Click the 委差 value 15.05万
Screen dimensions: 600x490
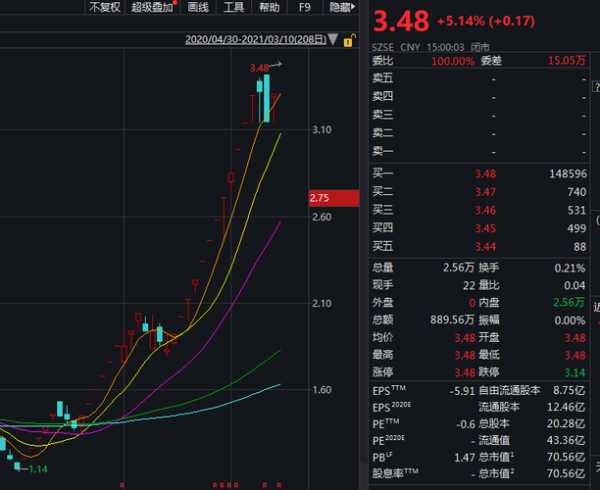tap(566, 61)
